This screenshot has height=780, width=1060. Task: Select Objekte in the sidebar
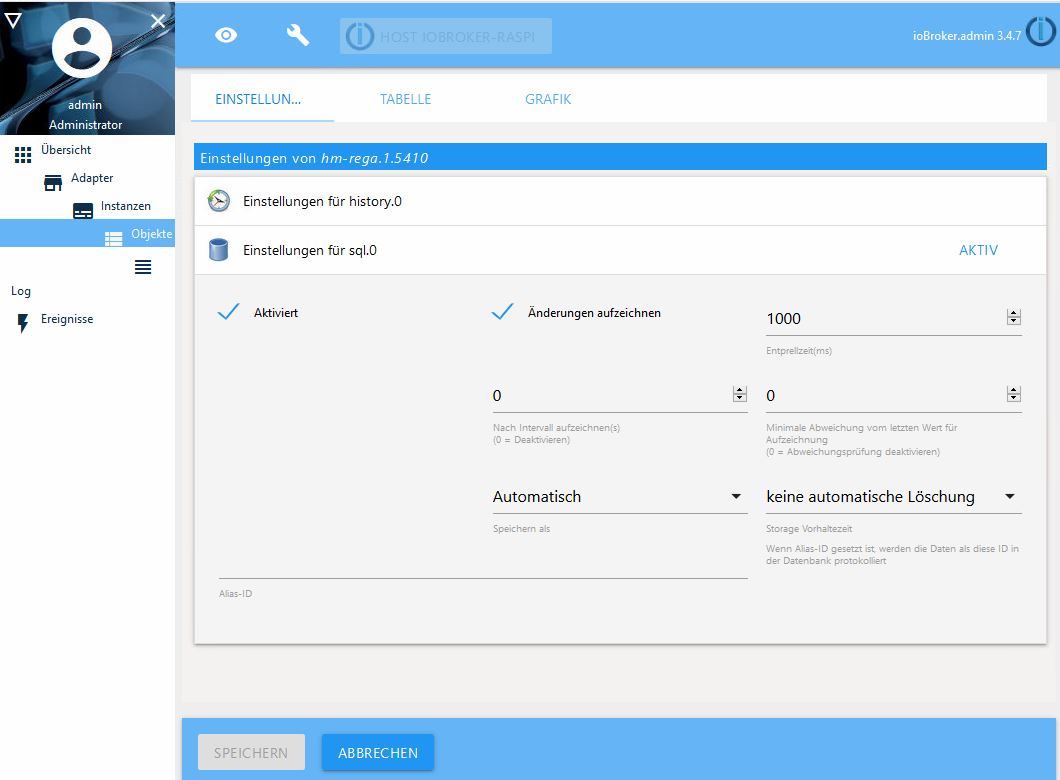coord(87,233)
